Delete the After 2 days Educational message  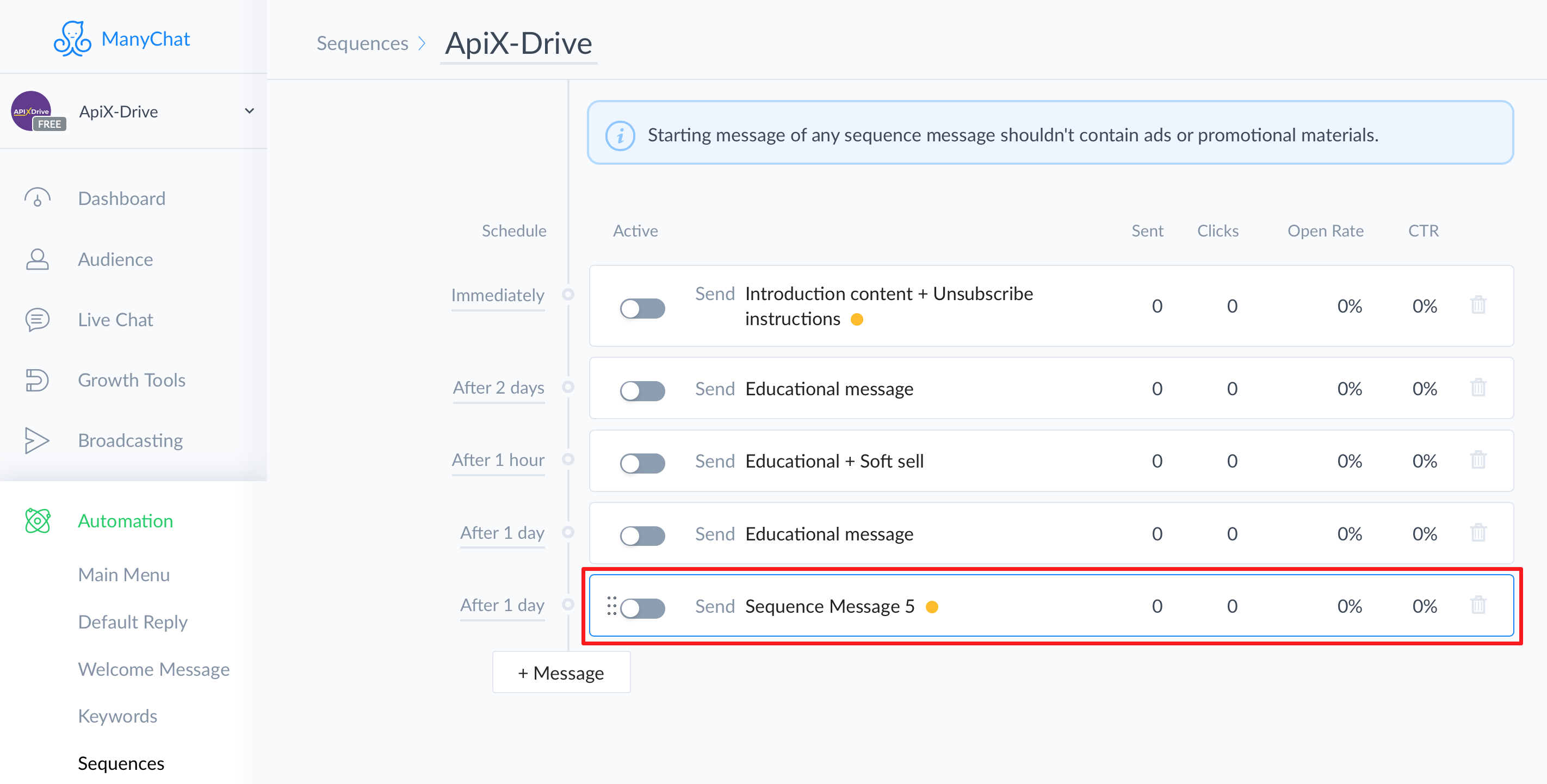1478,388
